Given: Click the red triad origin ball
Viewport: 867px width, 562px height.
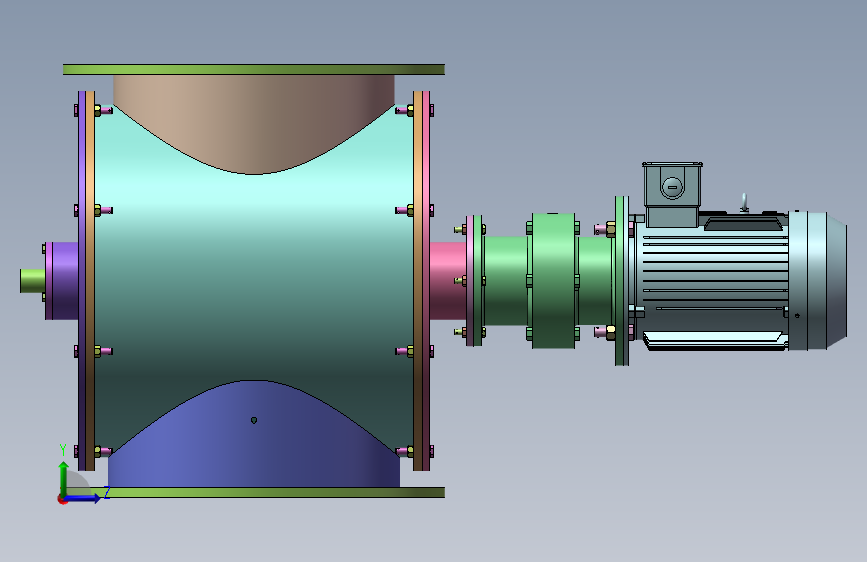Looking at the screenshot, I should click(62, 499).
